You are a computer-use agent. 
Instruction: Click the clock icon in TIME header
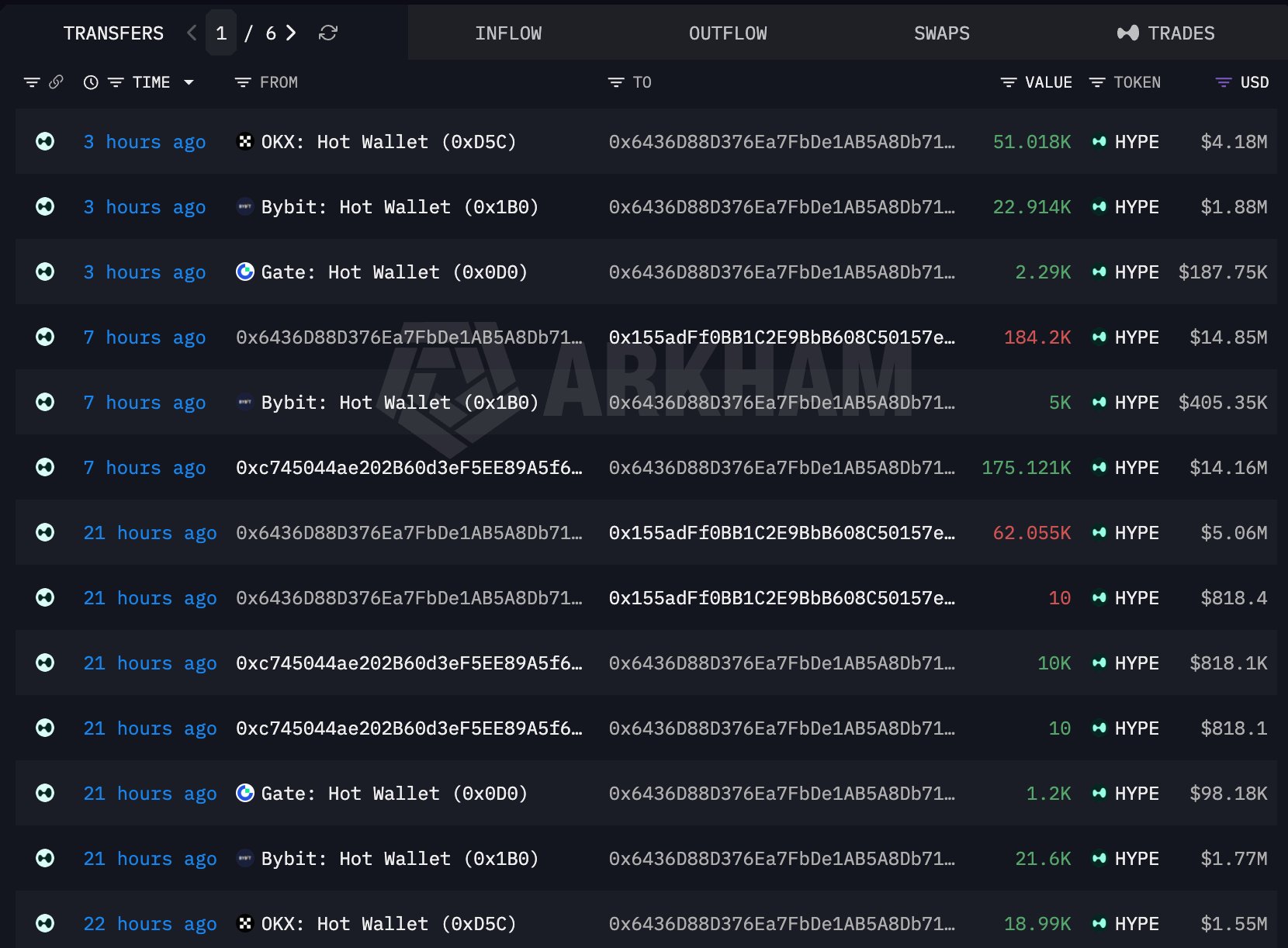click(91, 82)
